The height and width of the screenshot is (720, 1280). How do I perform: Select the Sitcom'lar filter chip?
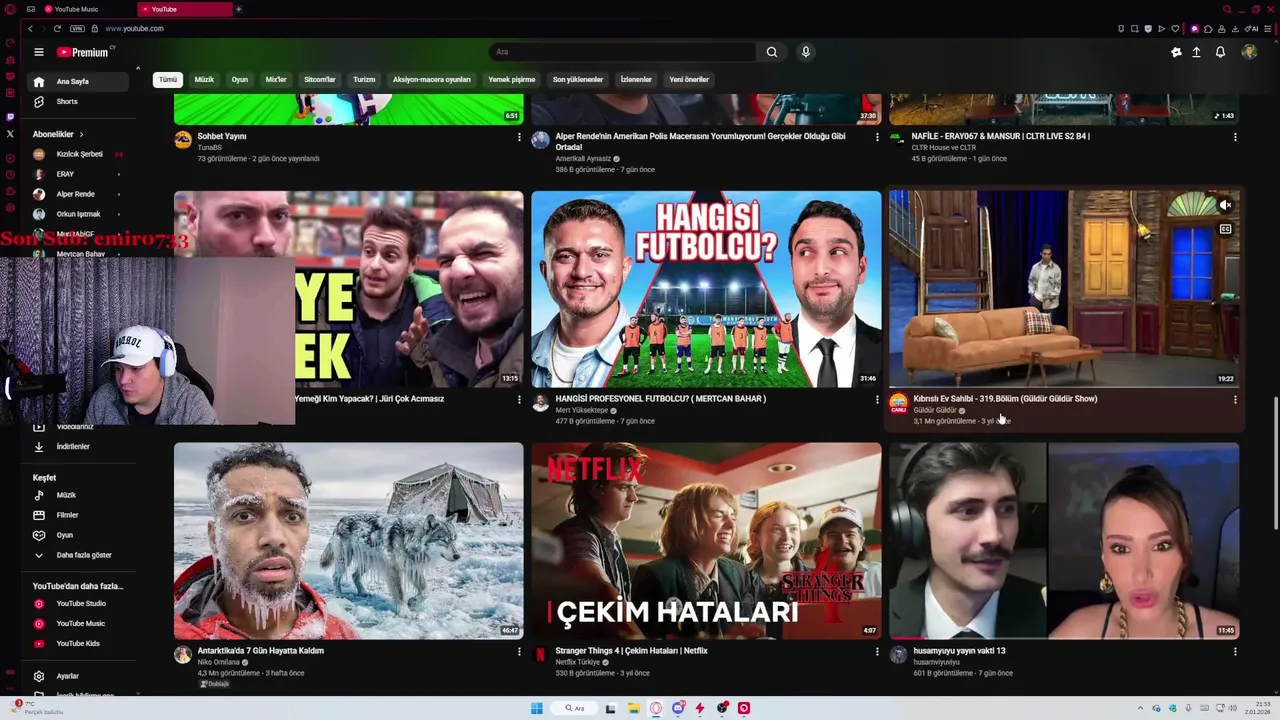coord(320,79)
